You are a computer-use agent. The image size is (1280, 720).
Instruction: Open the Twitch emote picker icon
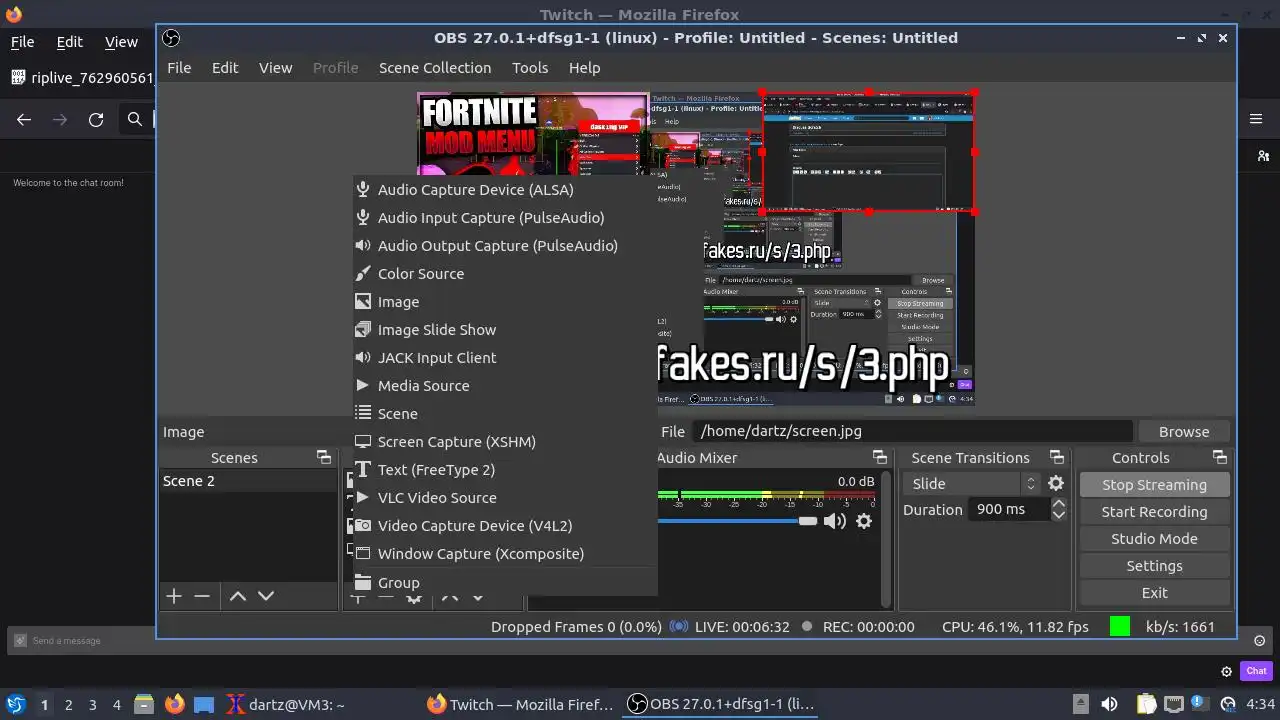[1260, 641]
